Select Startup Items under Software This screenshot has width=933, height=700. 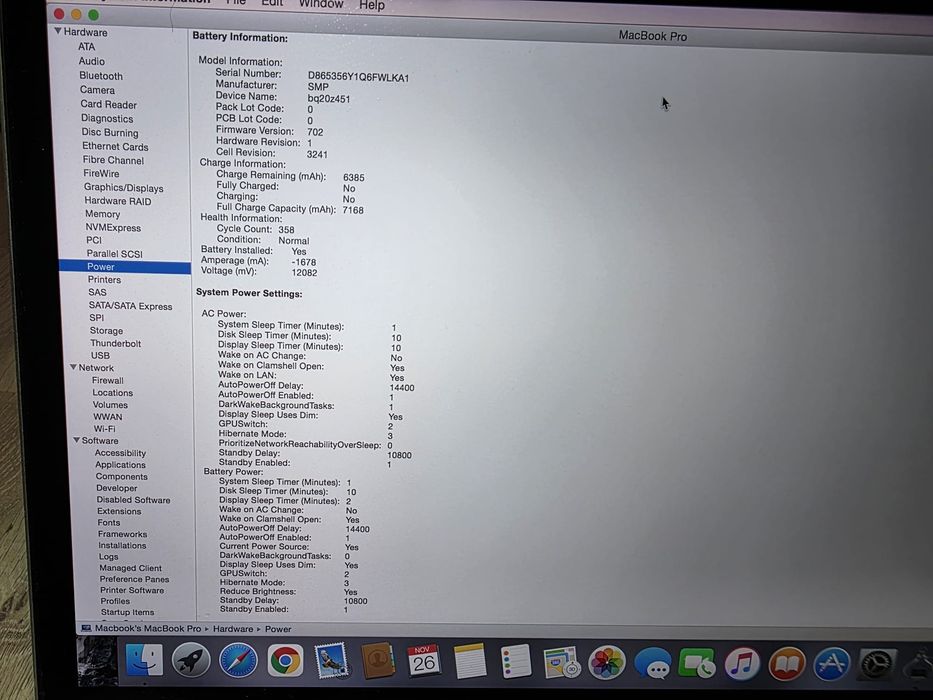[127, 612]
